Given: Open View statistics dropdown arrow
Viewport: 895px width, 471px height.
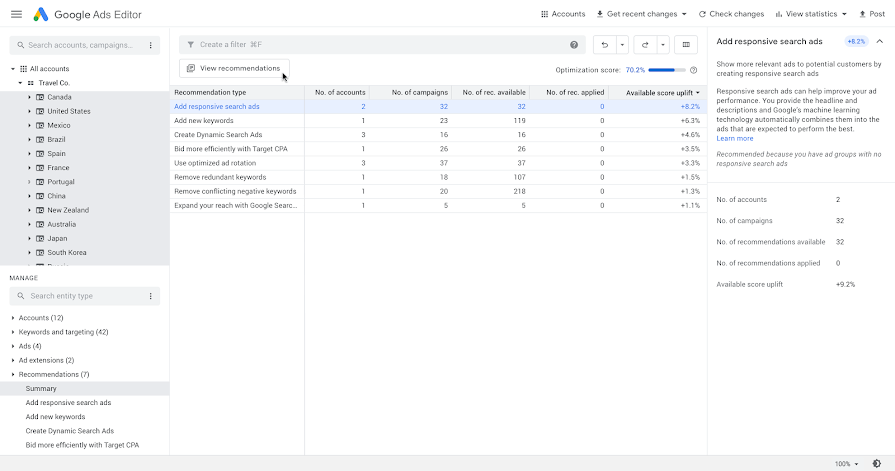Looking at the screenshot, I should (844, 14).
